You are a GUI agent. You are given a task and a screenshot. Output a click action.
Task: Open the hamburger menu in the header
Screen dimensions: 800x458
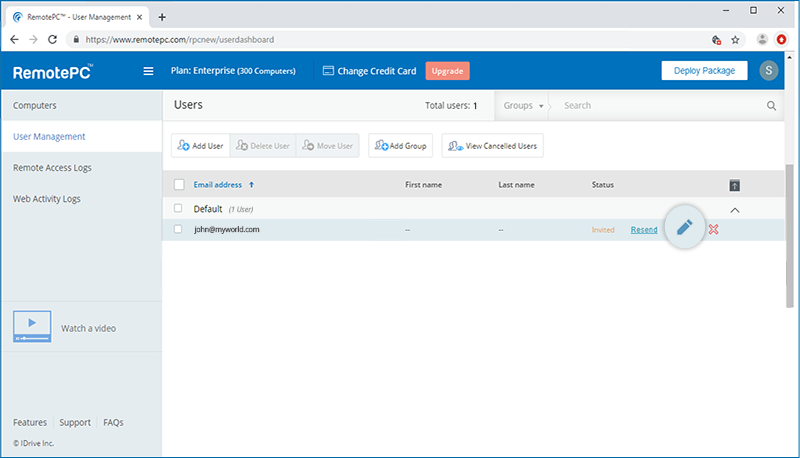148,71
